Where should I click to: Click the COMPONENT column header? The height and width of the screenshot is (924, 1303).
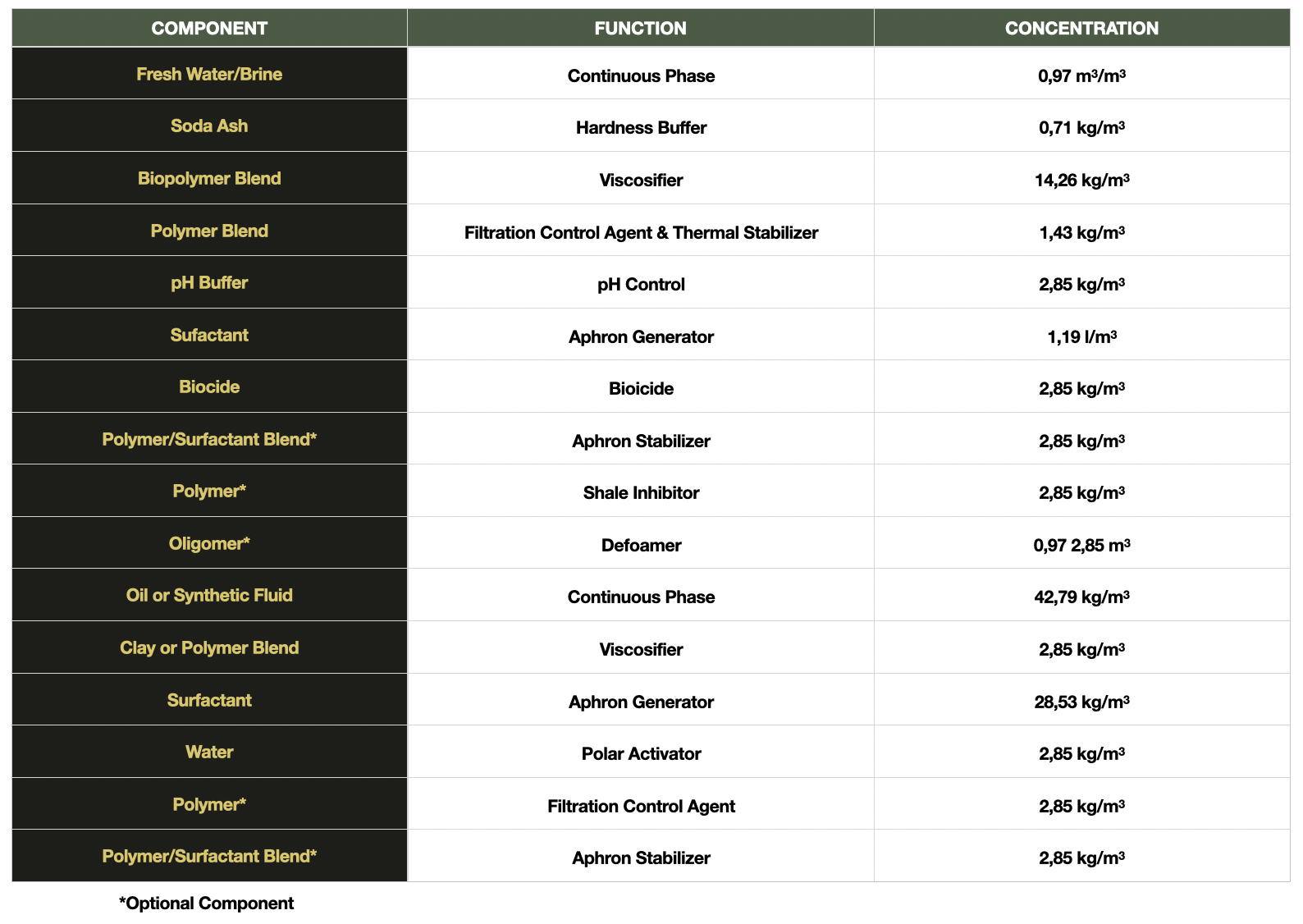point(209,28)
